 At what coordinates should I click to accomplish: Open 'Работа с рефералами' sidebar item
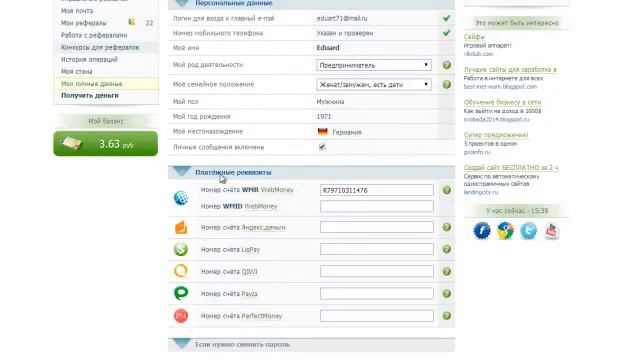pos(94,35)
